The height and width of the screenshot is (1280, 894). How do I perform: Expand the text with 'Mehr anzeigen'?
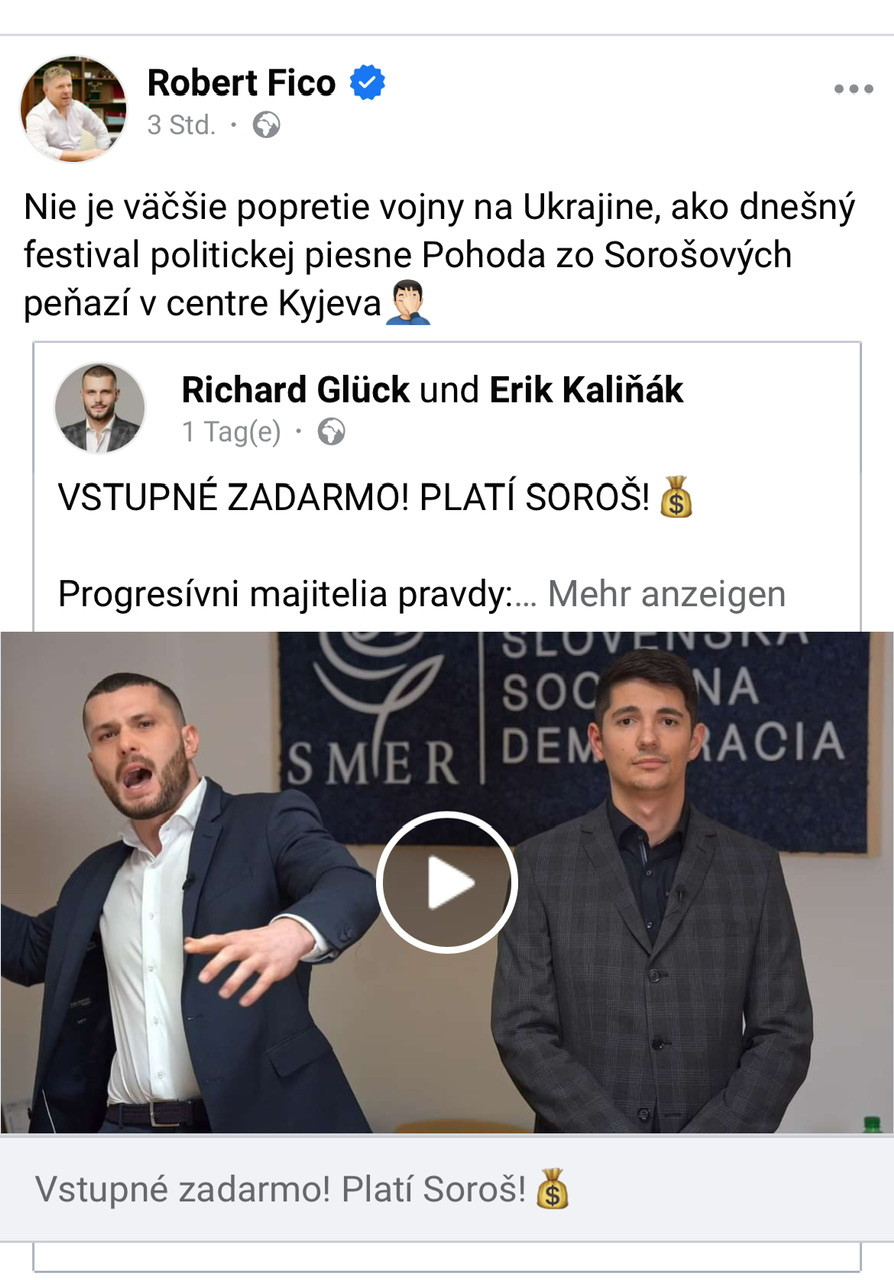(666, 594)
